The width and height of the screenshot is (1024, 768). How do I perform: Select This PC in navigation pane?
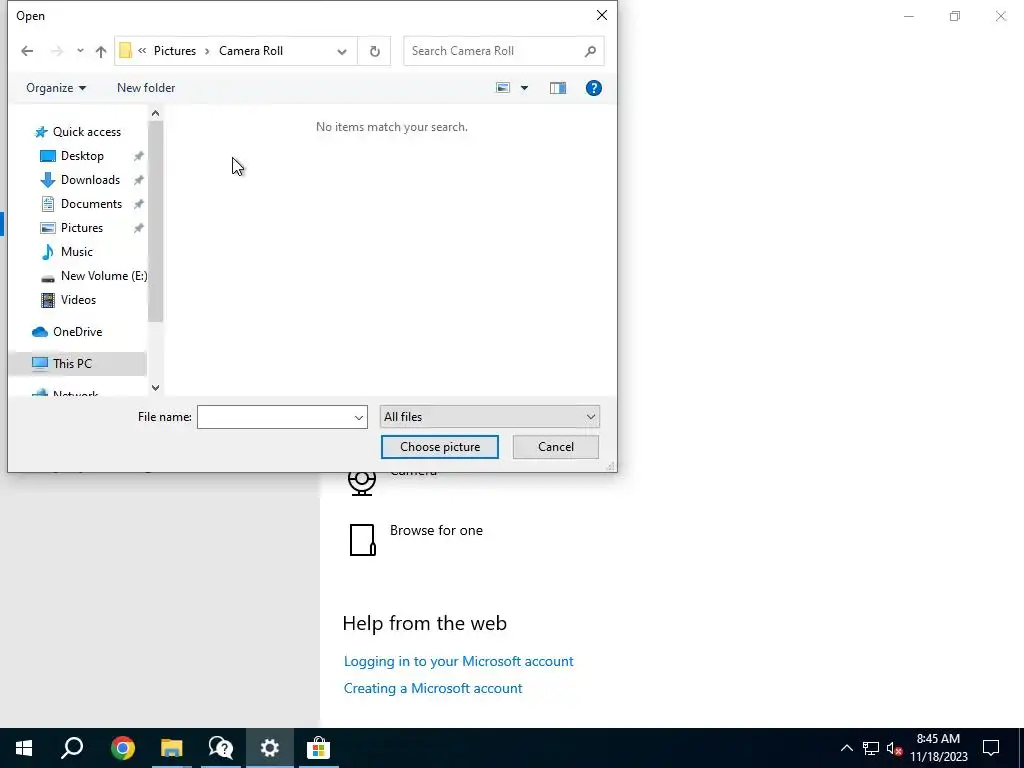pyautogui.click(x=77, y=364)
